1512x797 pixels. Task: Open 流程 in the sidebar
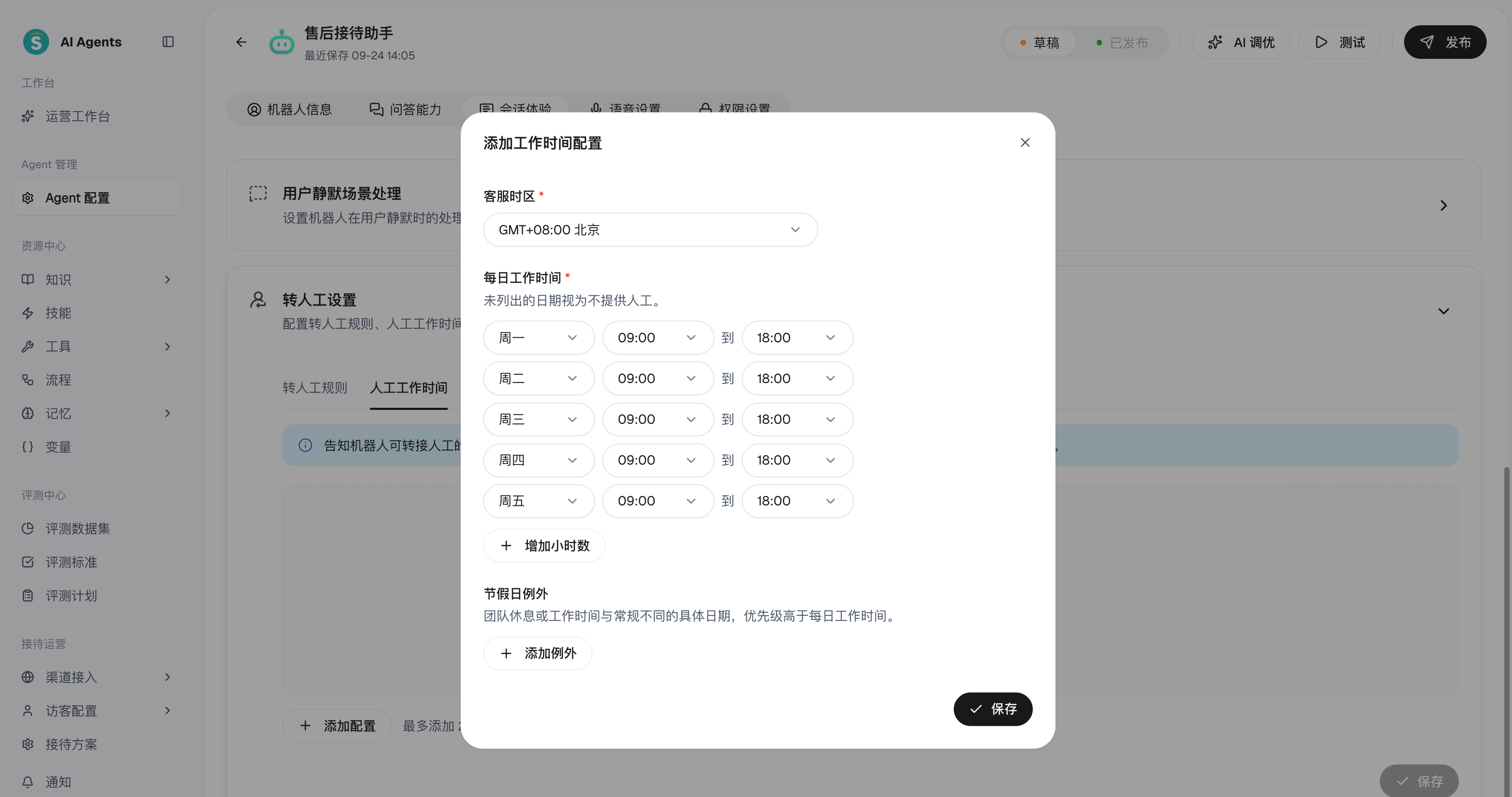(98, 380)
